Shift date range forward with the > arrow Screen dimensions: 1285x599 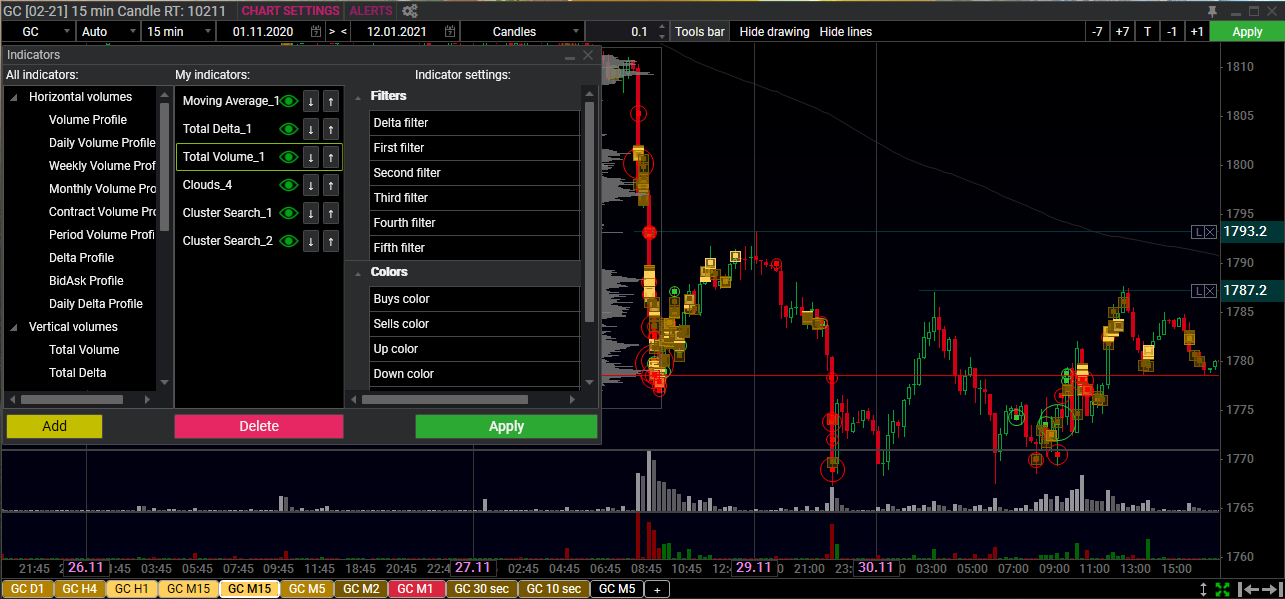pyautogui.click(x=332, y=31)
